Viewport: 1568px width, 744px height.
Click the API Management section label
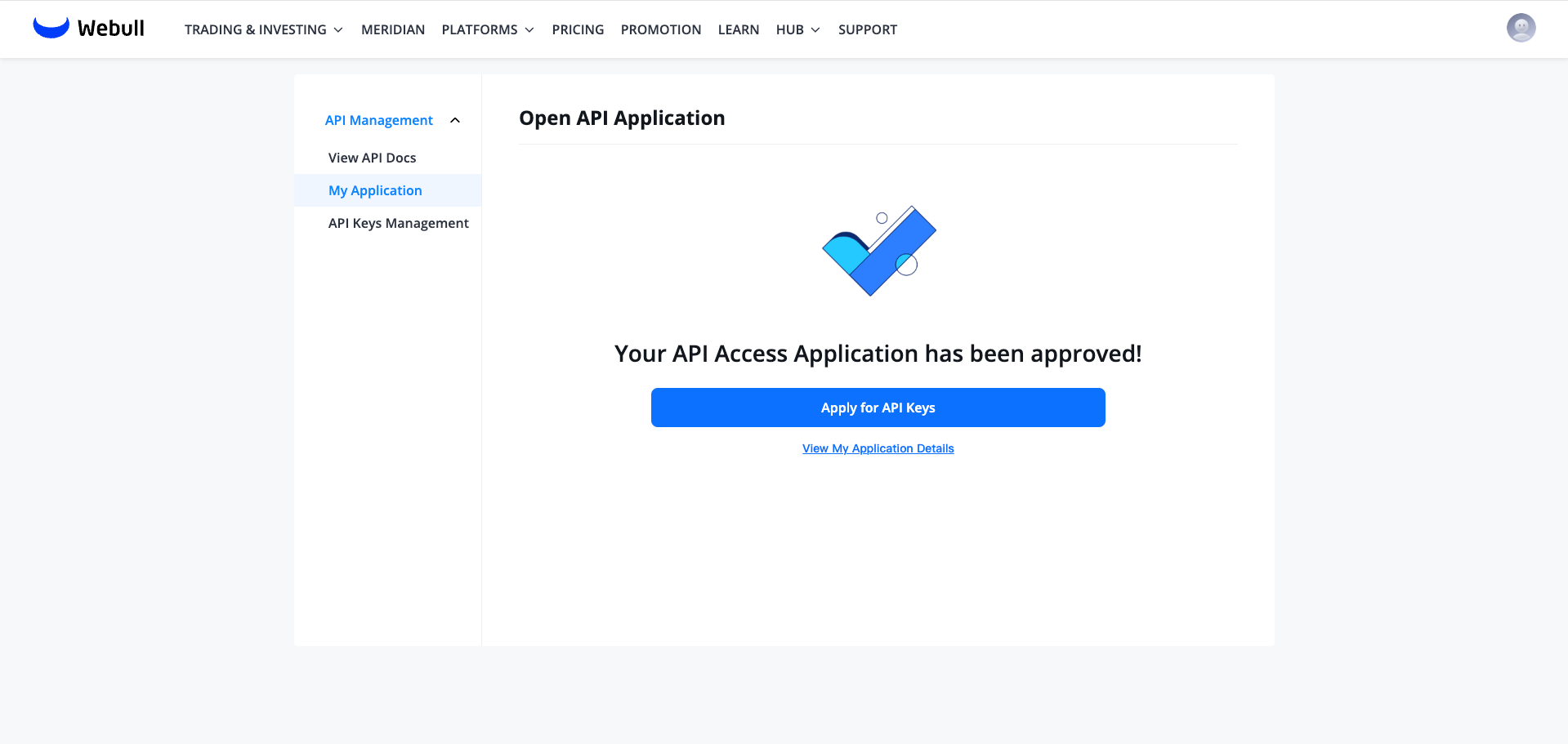pyautogui.click(x=379, y=120)
